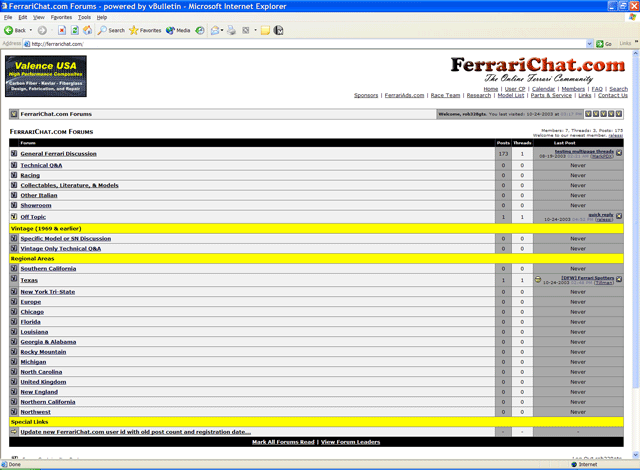Image resolution: width=640 pixels, height=470 pixels.
Task: Open the Vintage Only Technical Q&A forum
Action: tap(61, 248)
